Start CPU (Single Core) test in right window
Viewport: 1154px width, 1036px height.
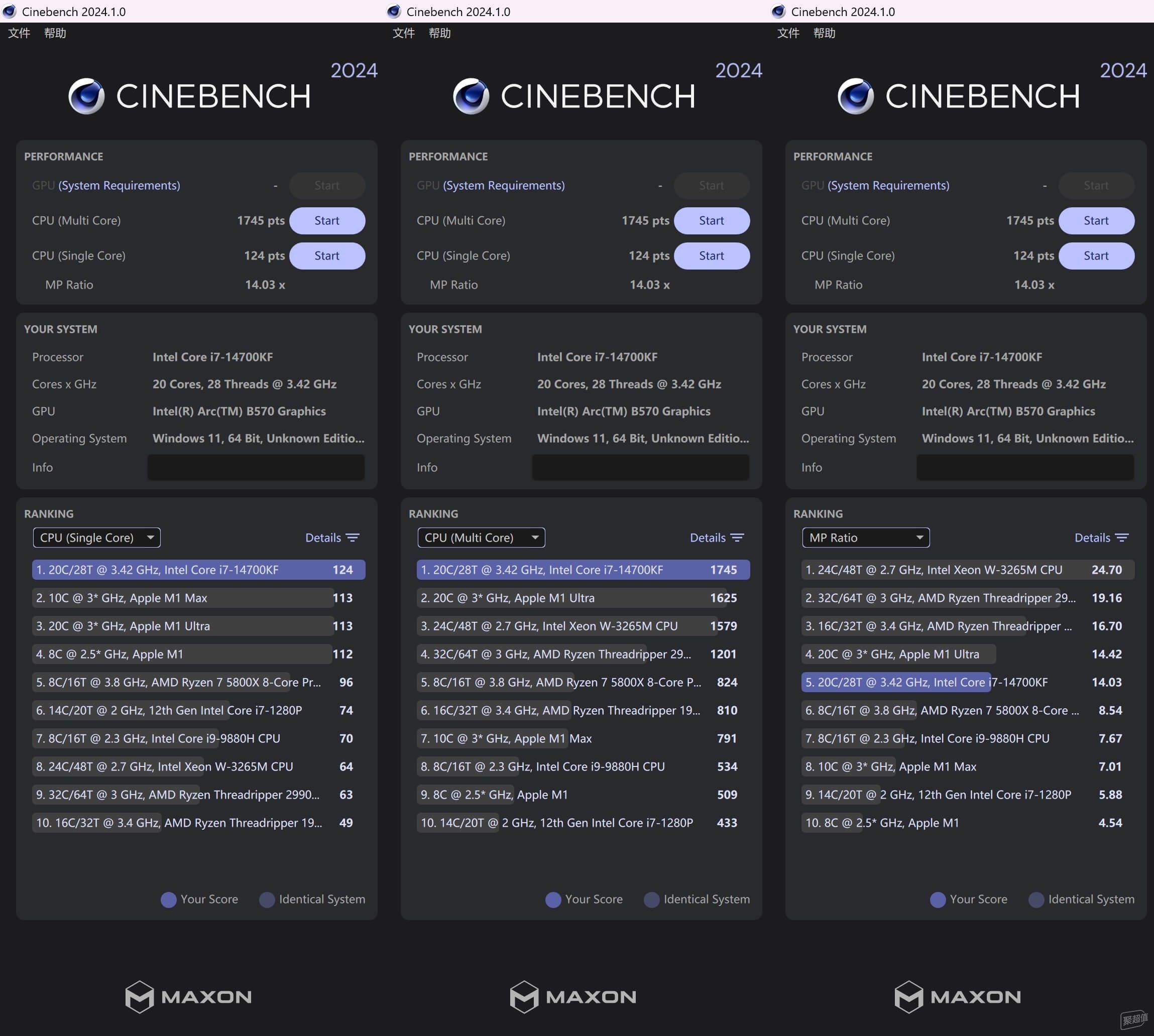click(x=1096, y=256)
